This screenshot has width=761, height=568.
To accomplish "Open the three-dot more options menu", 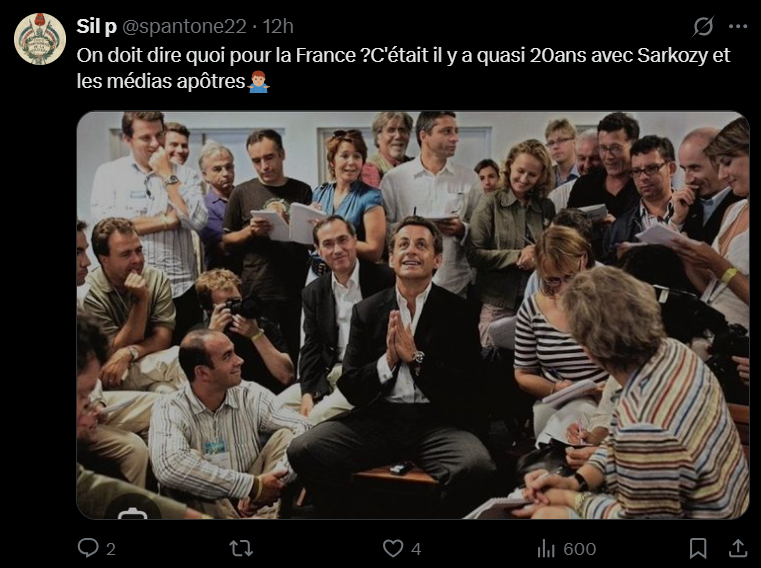I will click(x=738, y=26).
